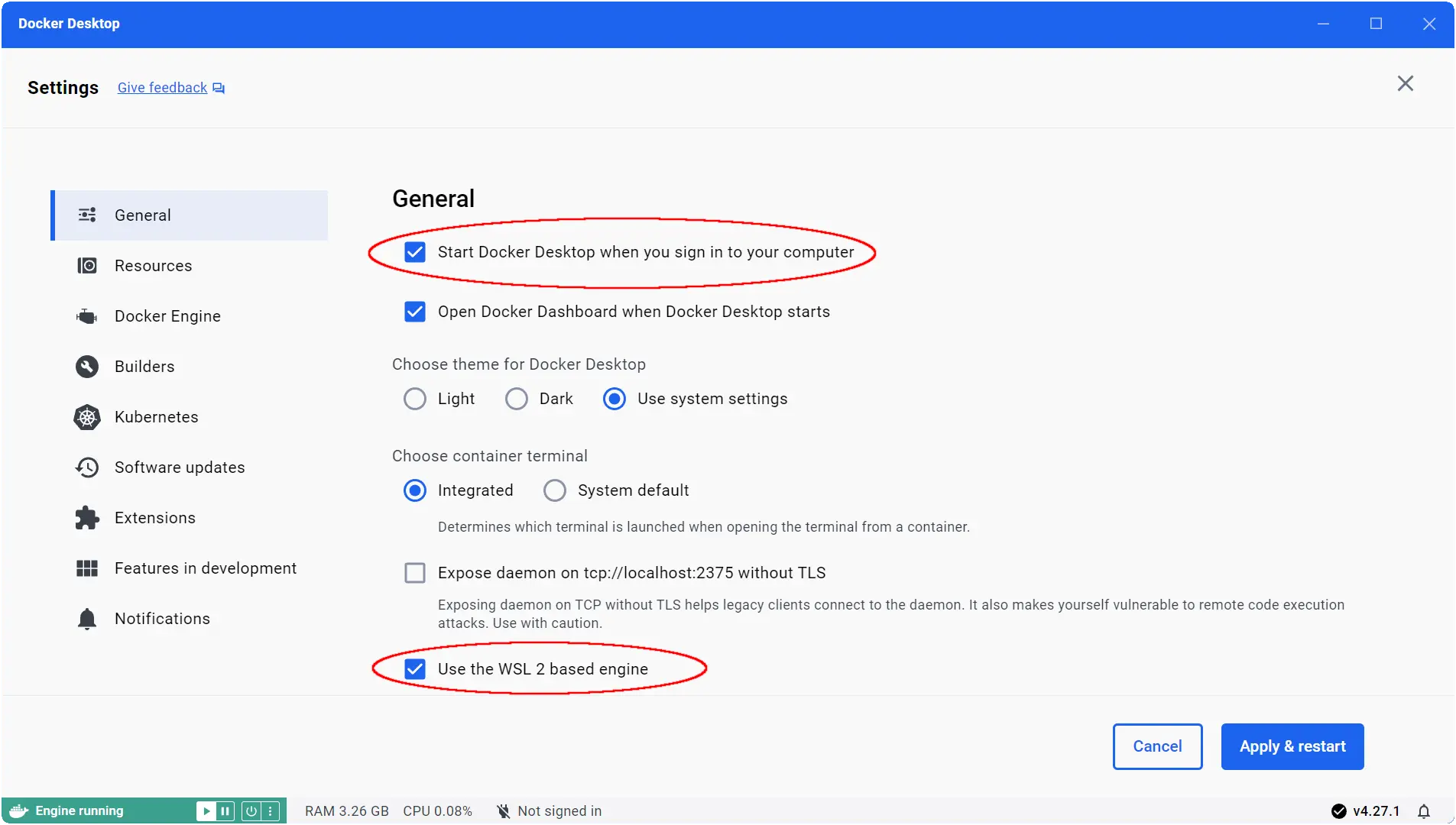Click the Cancel button

(x=1157, y=746)
